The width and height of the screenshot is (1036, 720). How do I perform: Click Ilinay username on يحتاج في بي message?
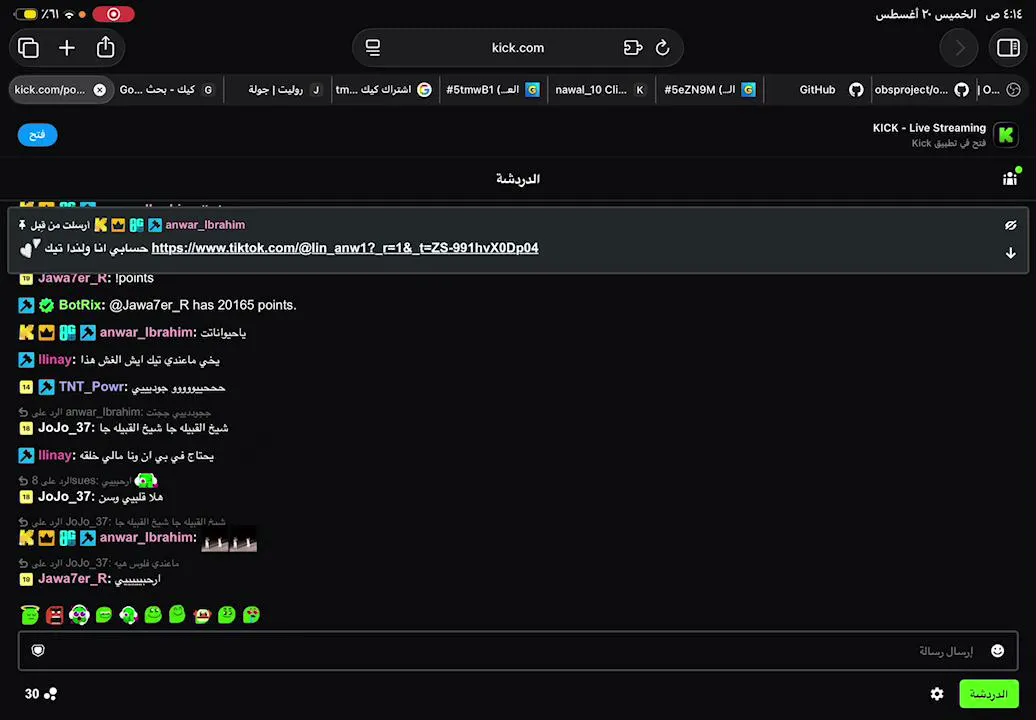[55, 456]
